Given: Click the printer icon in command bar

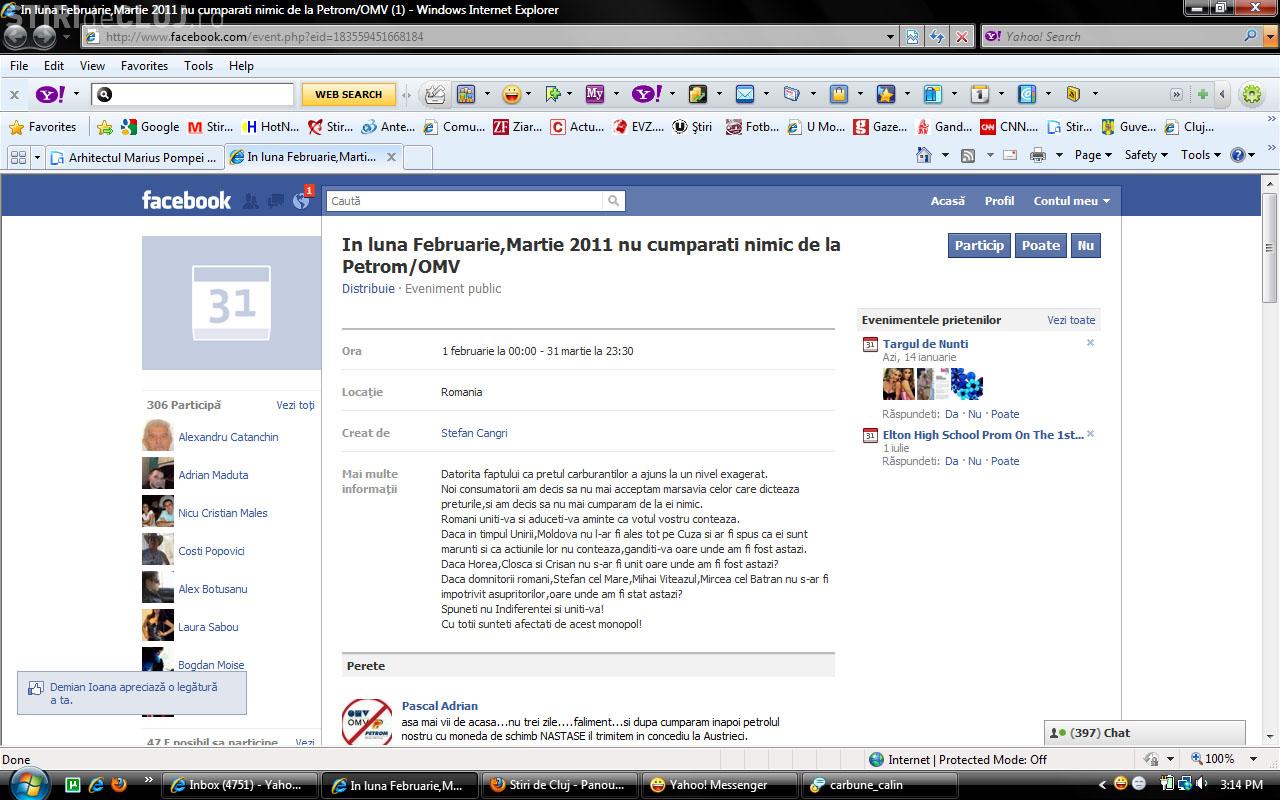Looking at the screenshot, I should 1037,155.
